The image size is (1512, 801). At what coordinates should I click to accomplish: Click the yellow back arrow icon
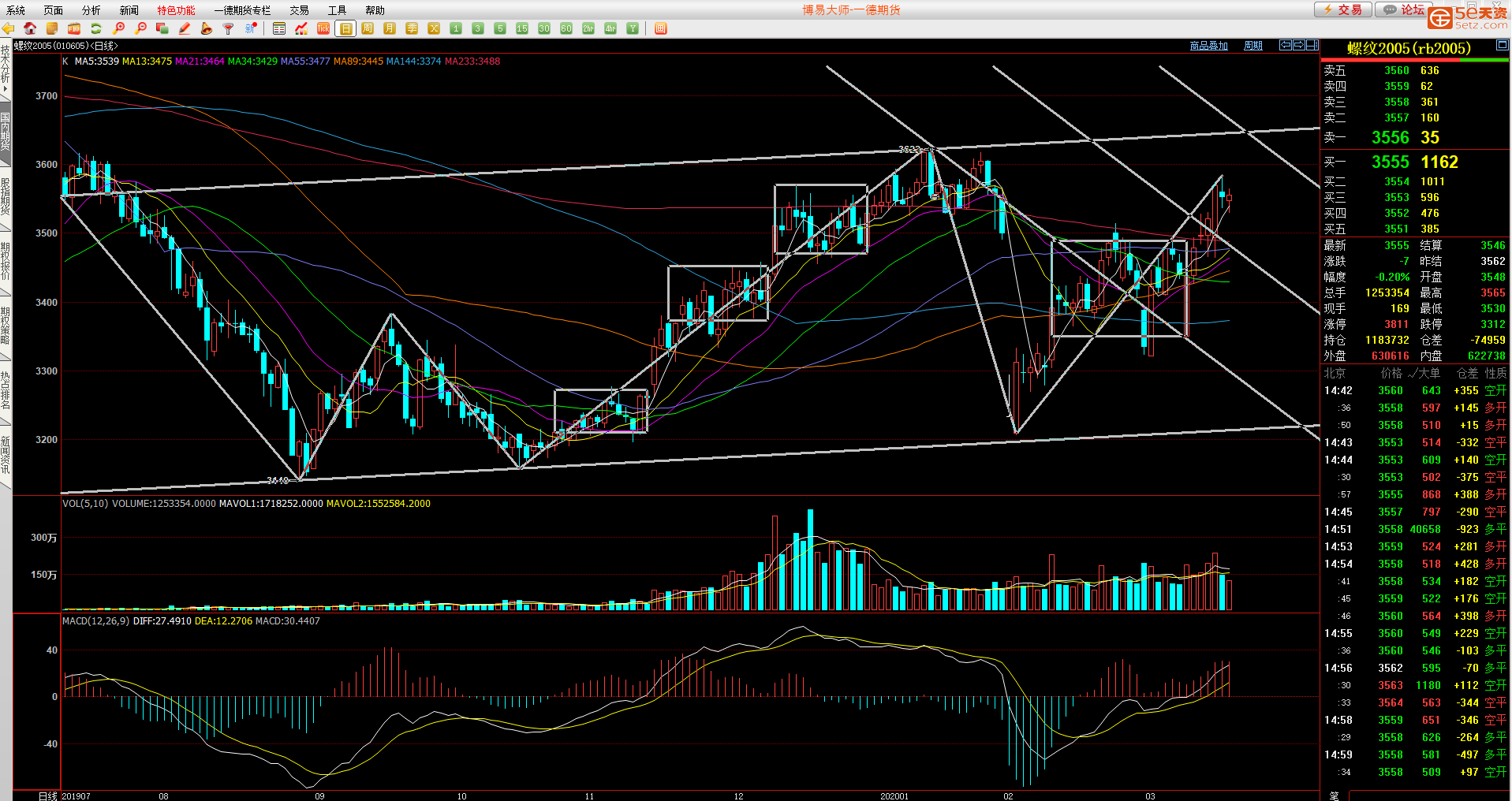[x=9, y=28]
